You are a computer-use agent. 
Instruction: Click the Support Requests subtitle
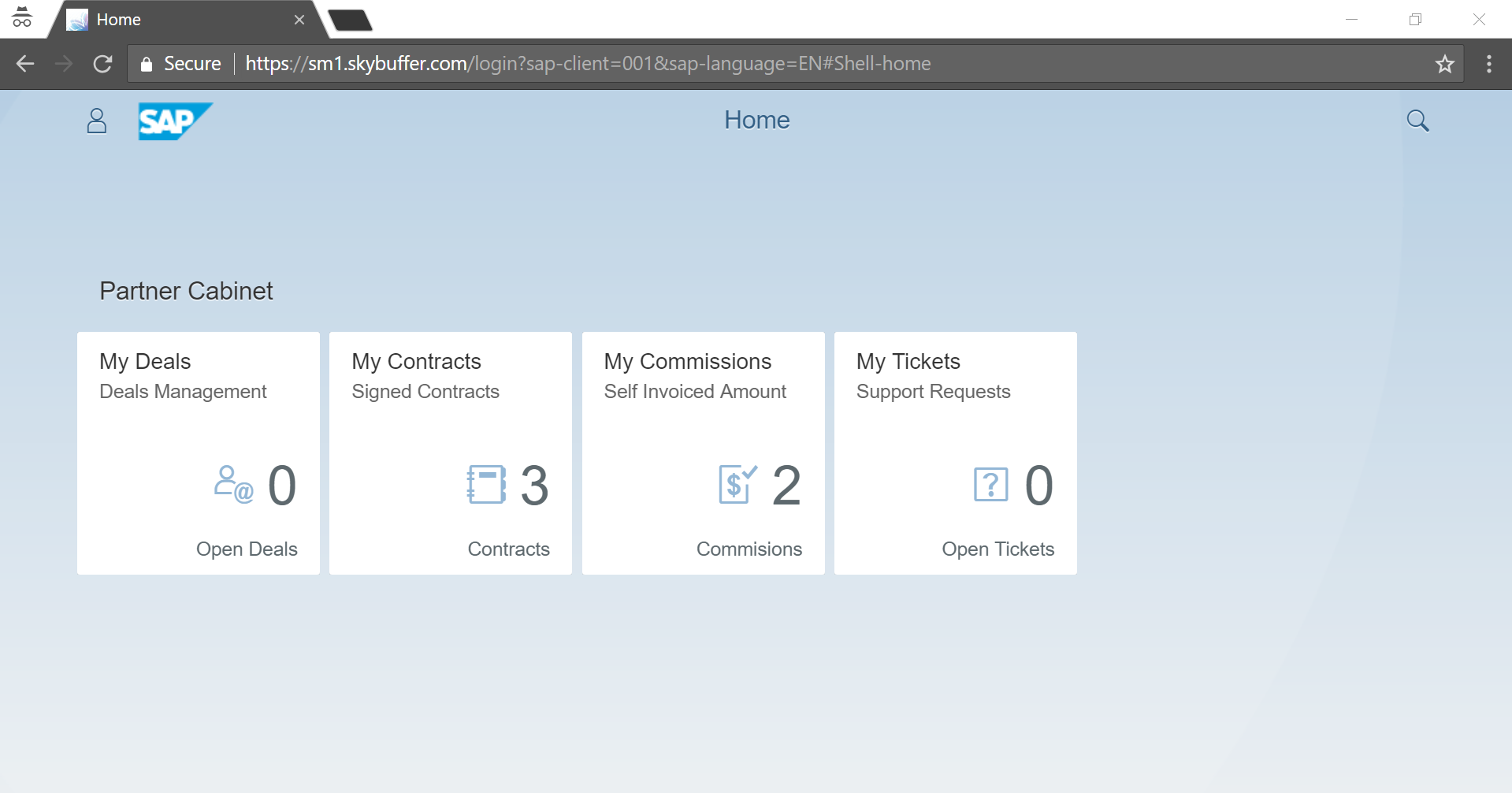point(933,392)
